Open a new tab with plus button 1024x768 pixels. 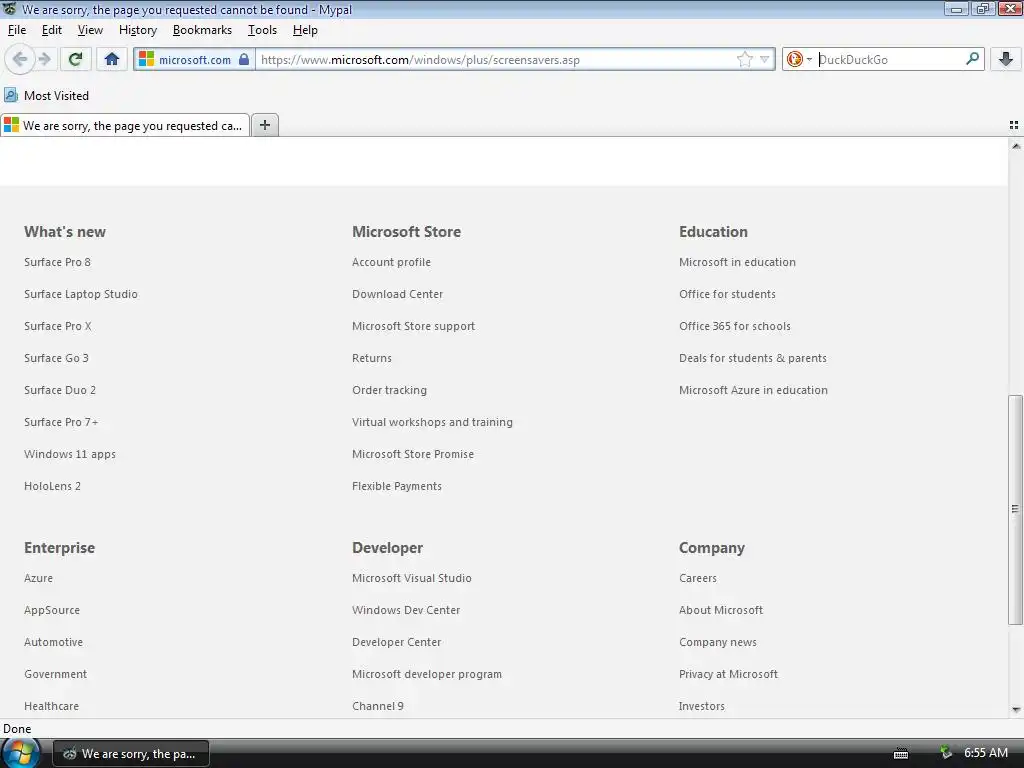[x=264, y=125]
